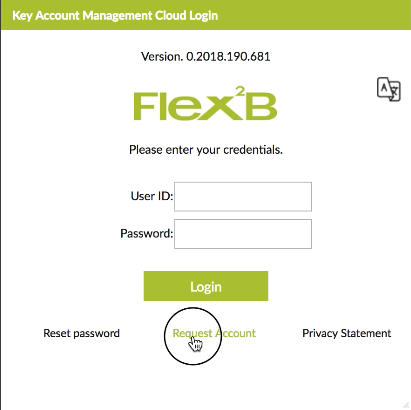The width and height of the screenshot is (411, 410).
Task: Open the Privacy Statement link
Action: (x=347, y=333)
